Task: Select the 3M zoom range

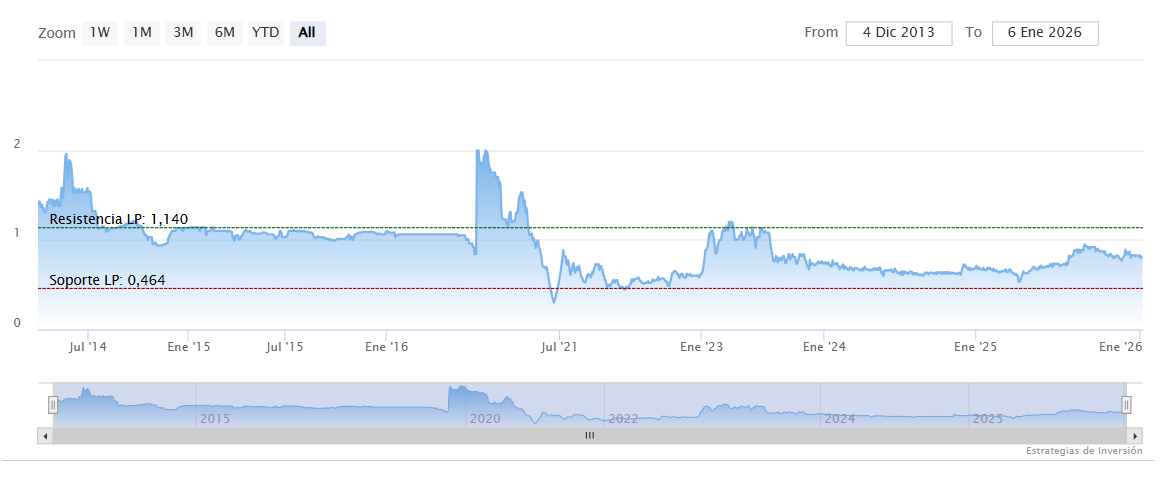Action: [183, 33]
